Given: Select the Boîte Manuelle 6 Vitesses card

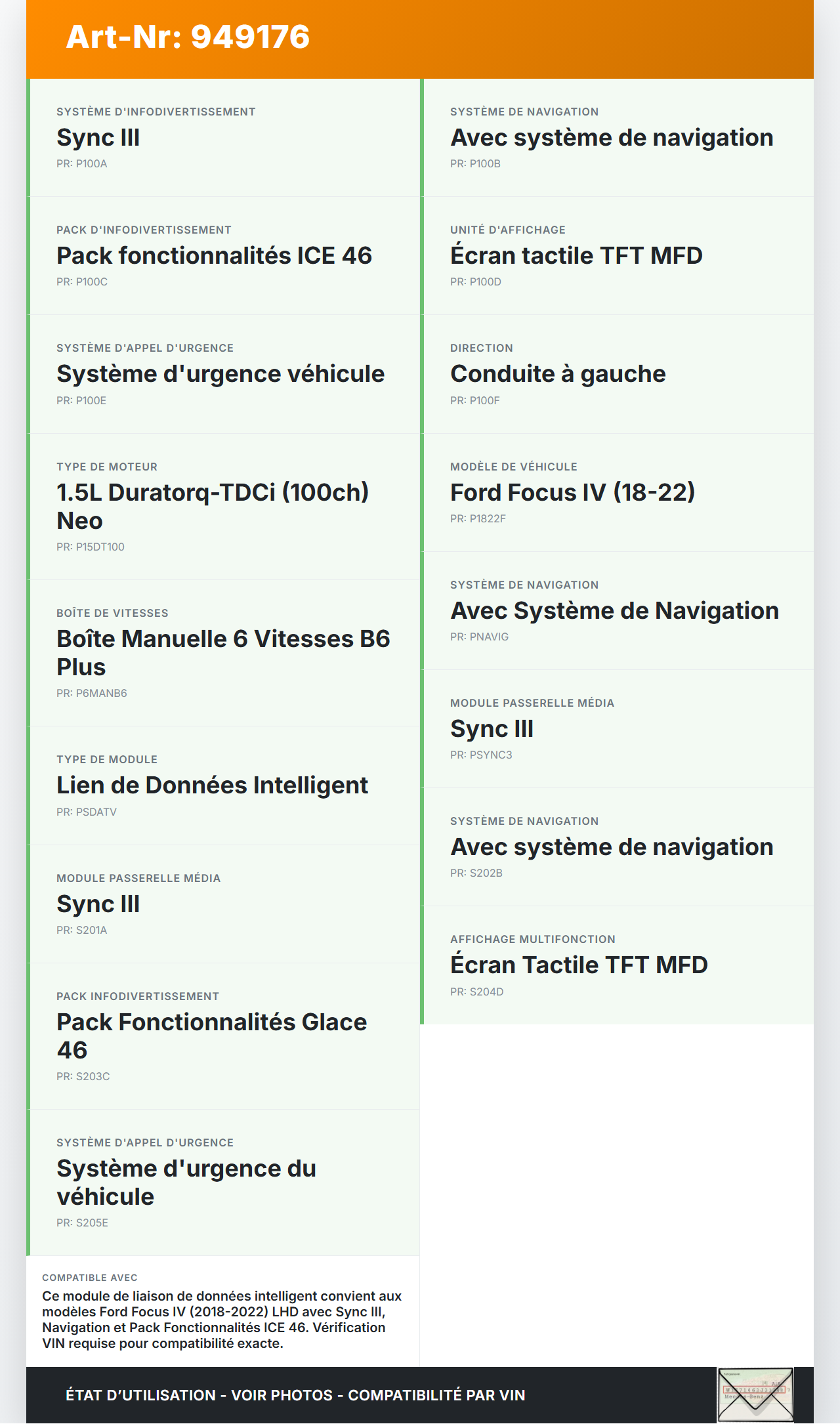Looking at the screenshot, I should point(223,652).
